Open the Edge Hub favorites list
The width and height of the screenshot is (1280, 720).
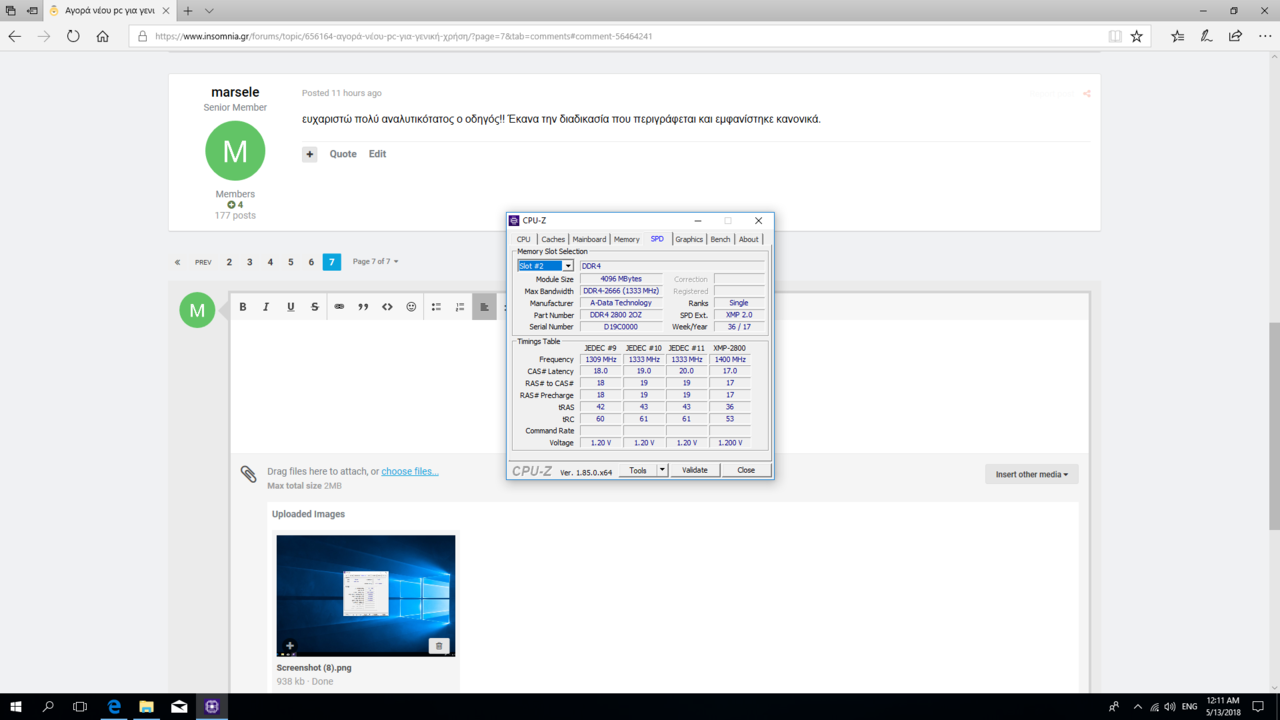click(1177, 36)
